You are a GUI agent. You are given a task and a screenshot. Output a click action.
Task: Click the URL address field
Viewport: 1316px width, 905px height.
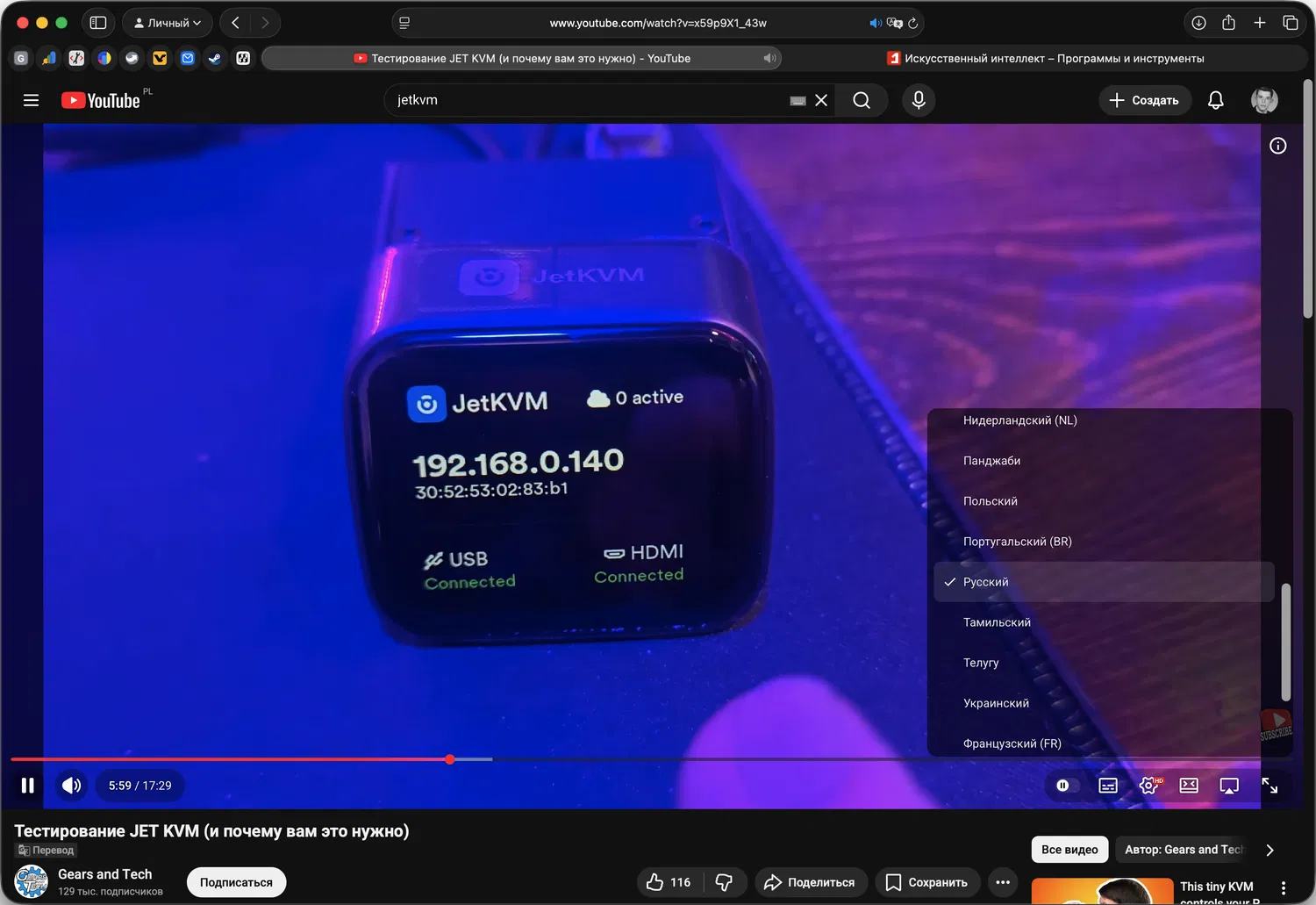pyautogui.click(x=658, y=23)
